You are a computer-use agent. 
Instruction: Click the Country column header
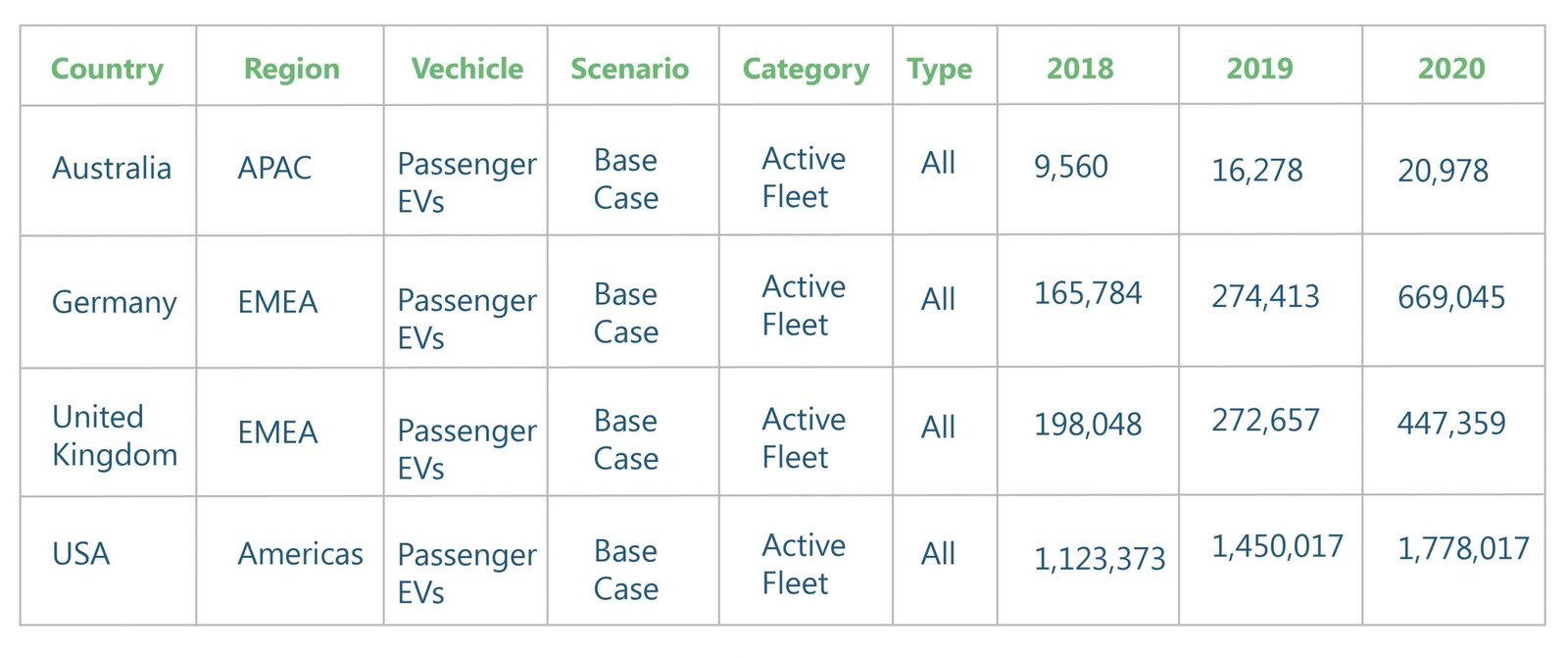click(x=107, y=69)
